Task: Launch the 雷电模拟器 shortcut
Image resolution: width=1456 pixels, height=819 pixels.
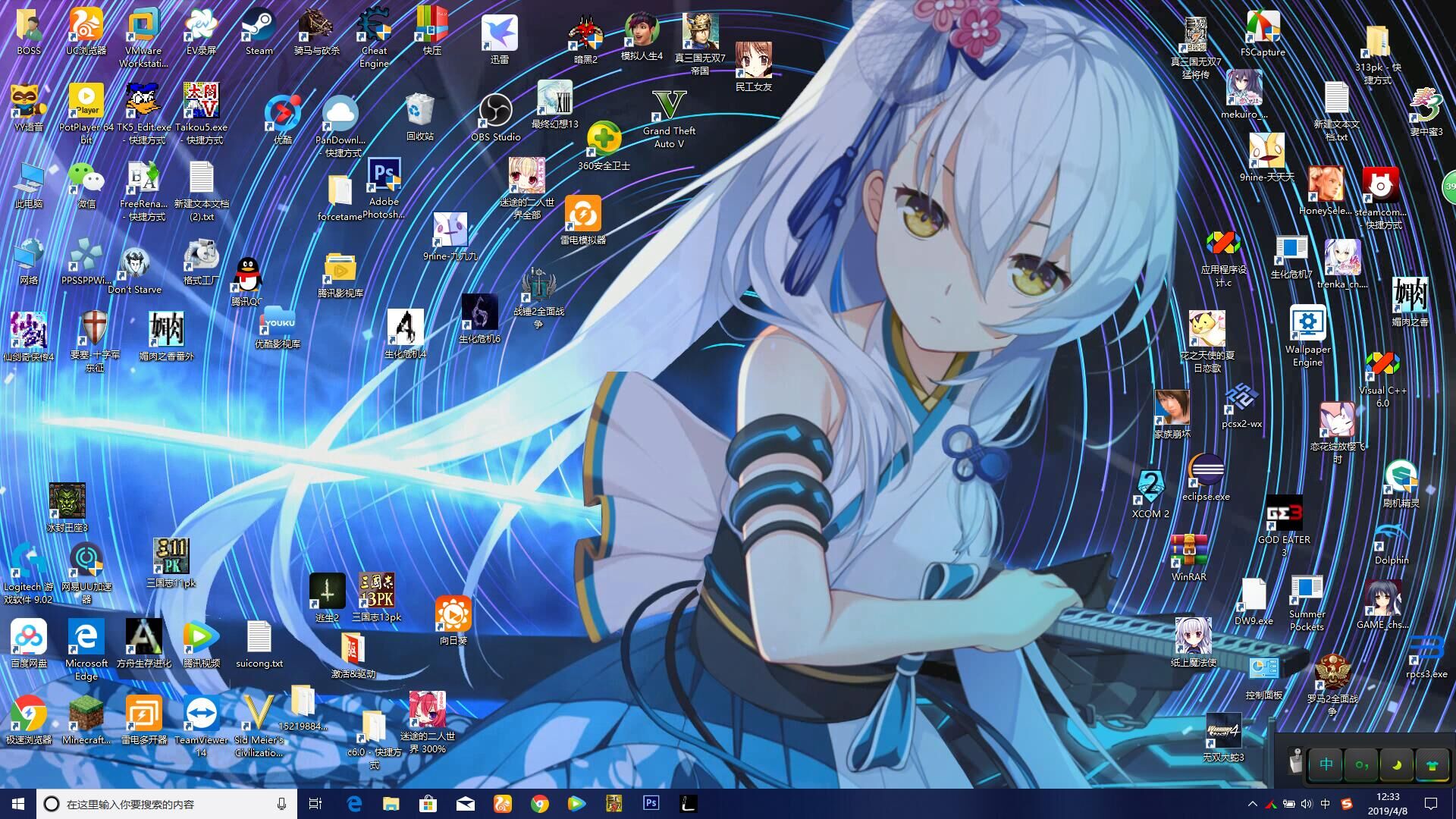Action: click(583, 221)
